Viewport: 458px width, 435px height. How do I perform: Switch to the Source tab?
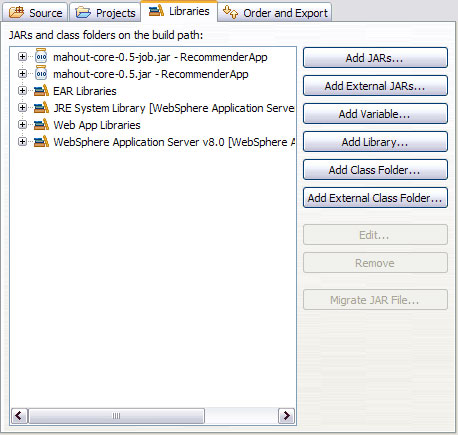(35, 13)
